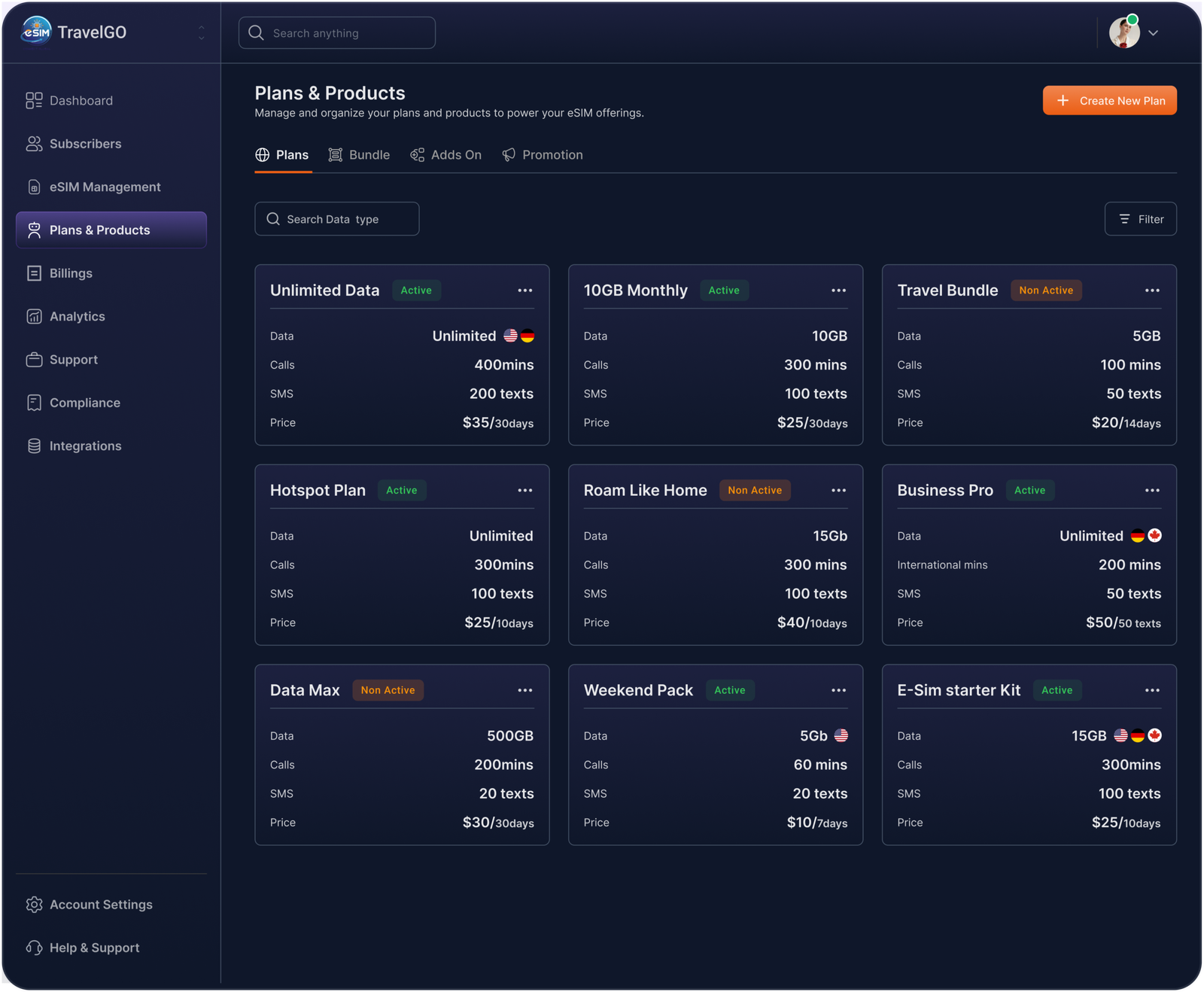Open the Compliance section icon

34,403
